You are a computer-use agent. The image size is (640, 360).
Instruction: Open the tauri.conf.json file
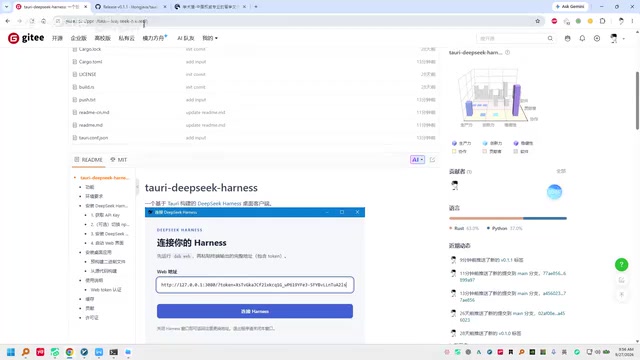pos(93,138)
